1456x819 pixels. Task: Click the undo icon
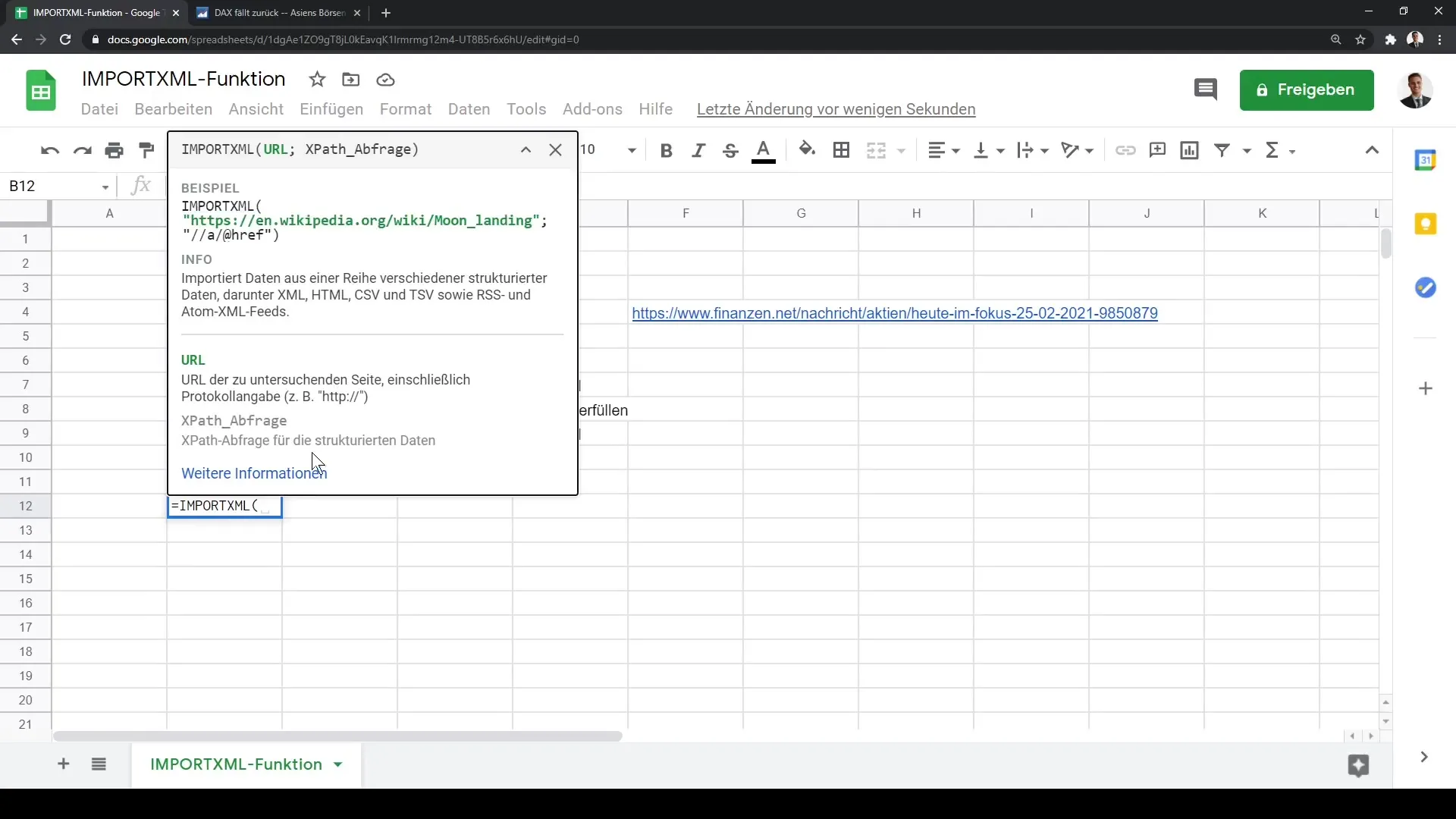pyautogui.click(x=49, y=150)
